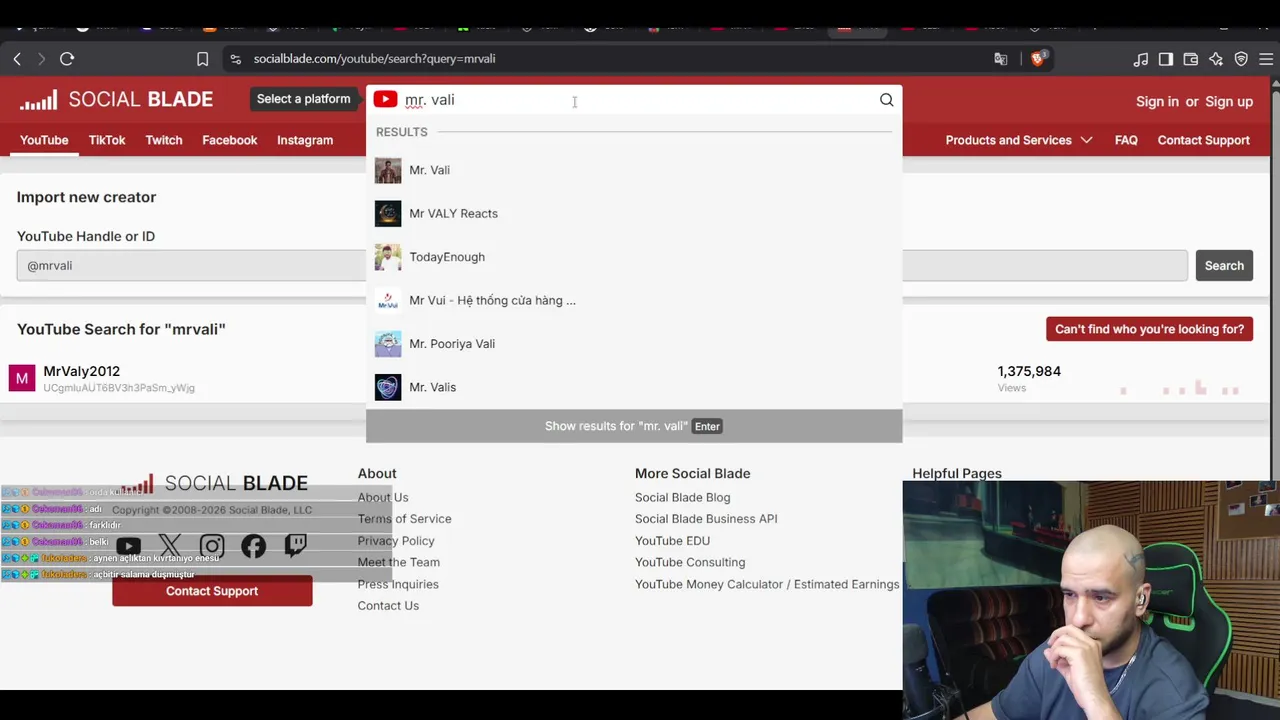Reload the Social Blade page
Image resolution: width=1280 pixels, height=720 pixels.
pyautogui.click(x=67, y=59)
